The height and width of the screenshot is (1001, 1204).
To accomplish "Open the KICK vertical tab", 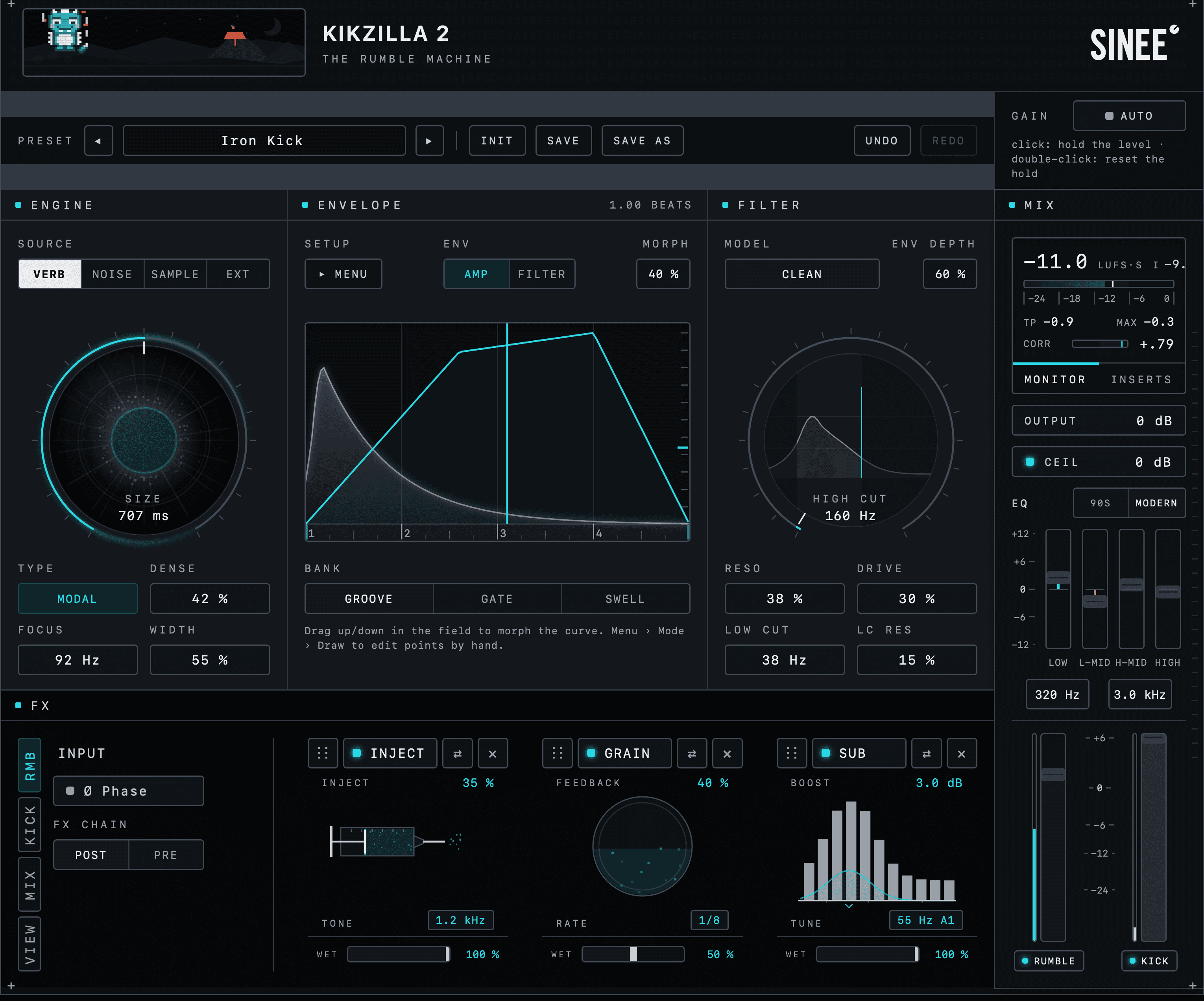I will click(x=30, y=824).
